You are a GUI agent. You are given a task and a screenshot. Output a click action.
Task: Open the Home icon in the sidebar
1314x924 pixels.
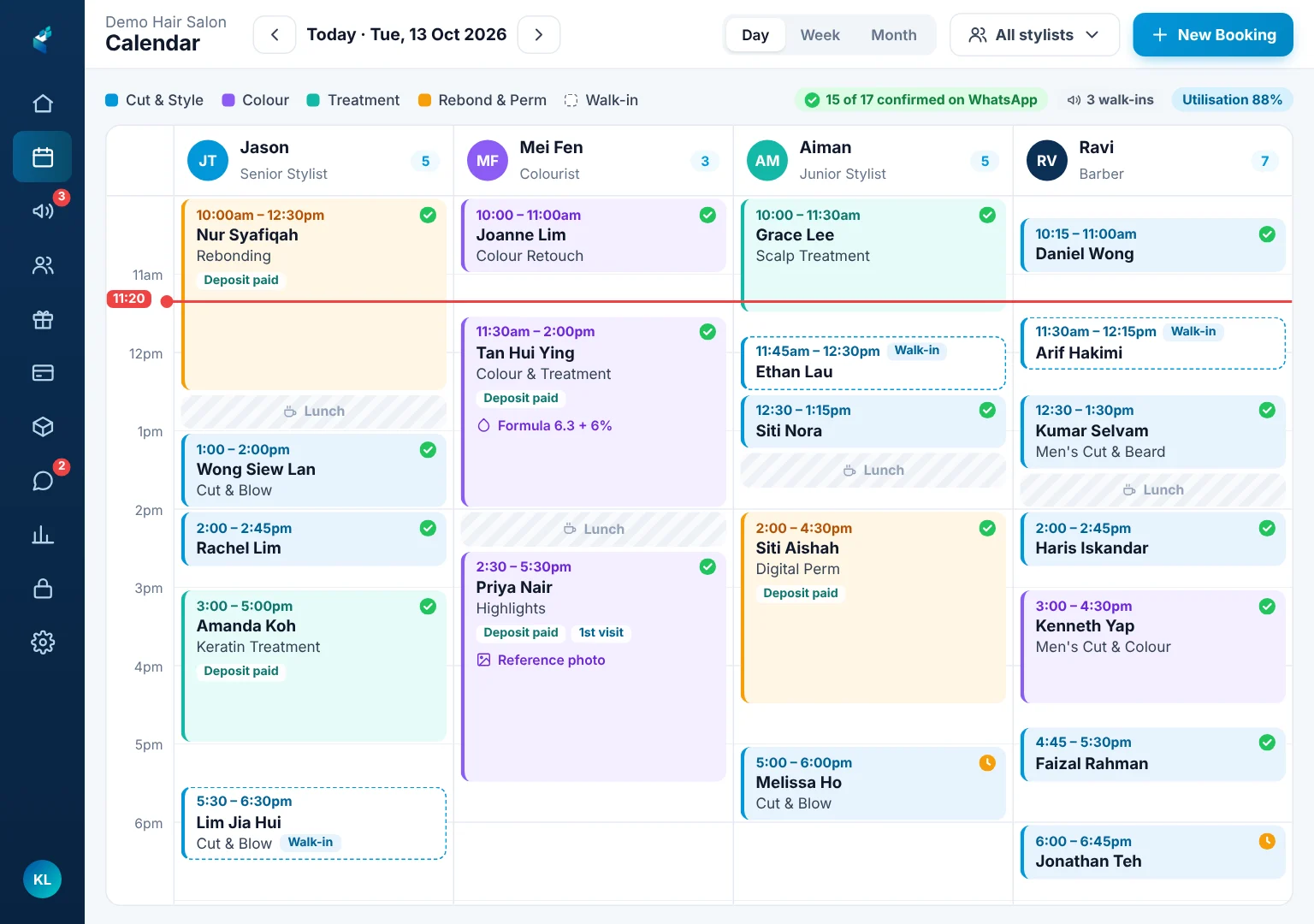pyautogui.click(x=43, y=104)
